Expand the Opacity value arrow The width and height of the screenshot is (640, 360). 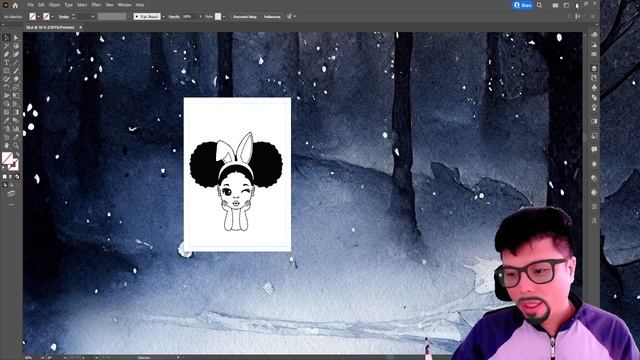click(200, 17)
